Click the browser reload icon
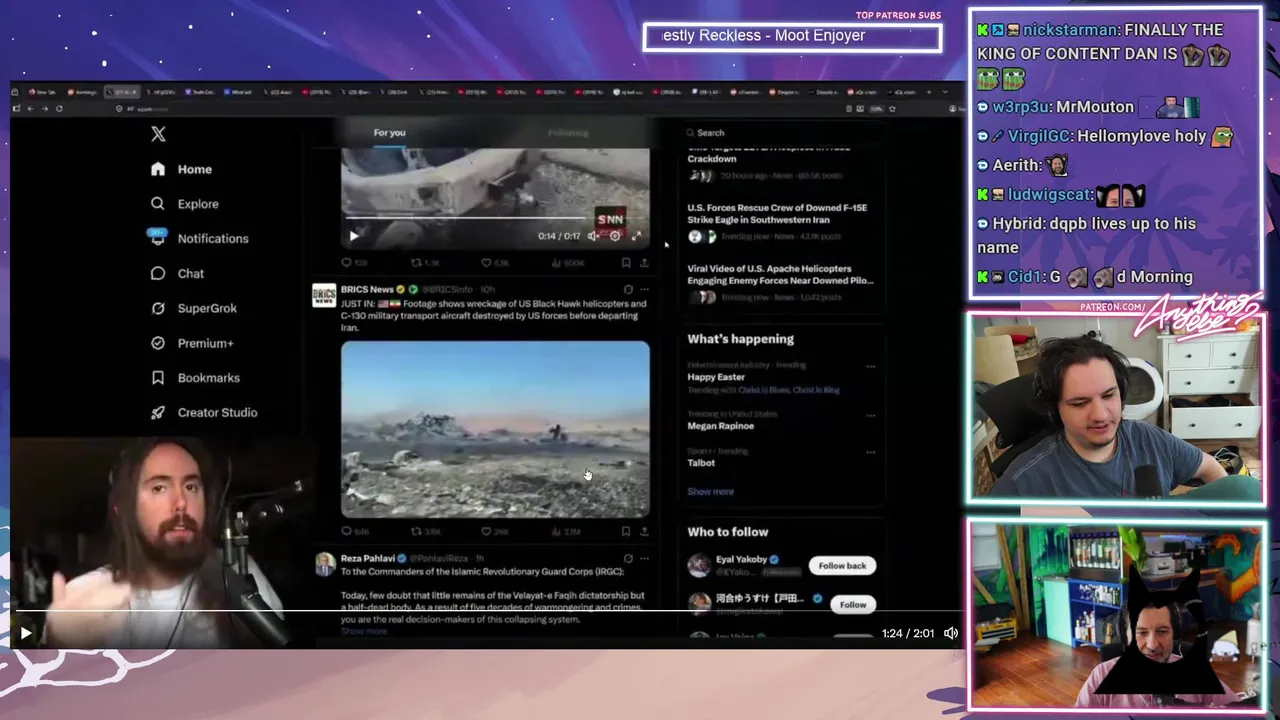The width and height of the screenshot is (1280, 720). (x=59, y=108)
